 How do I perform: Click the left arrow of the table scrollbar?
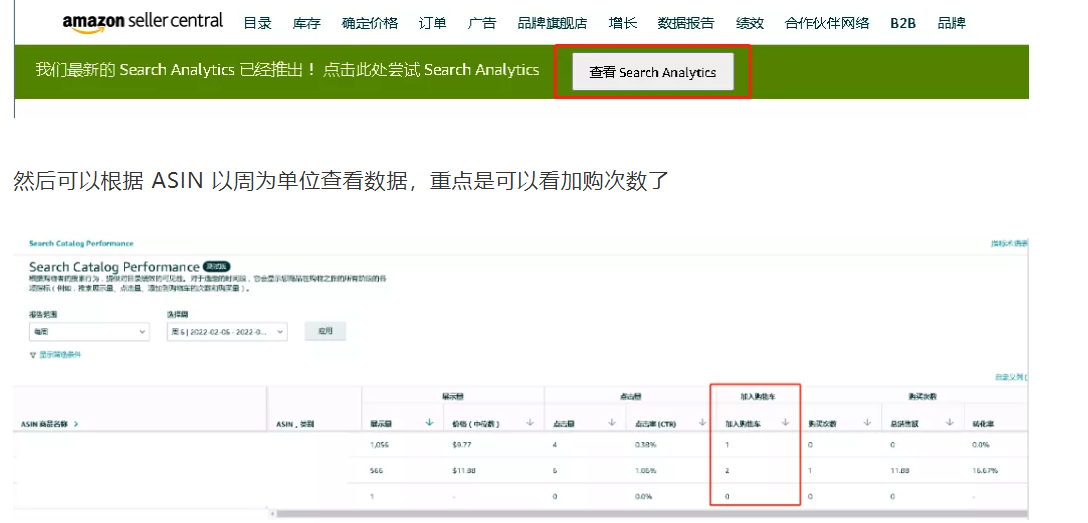(273, 514)
